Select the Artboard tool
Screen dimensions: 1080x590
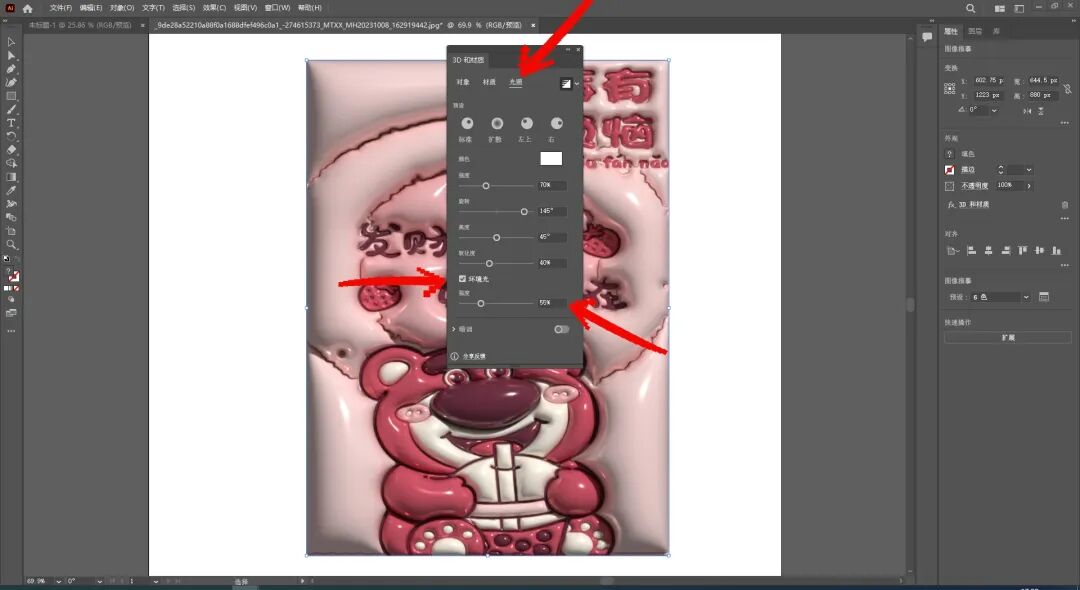click(11, 231)
